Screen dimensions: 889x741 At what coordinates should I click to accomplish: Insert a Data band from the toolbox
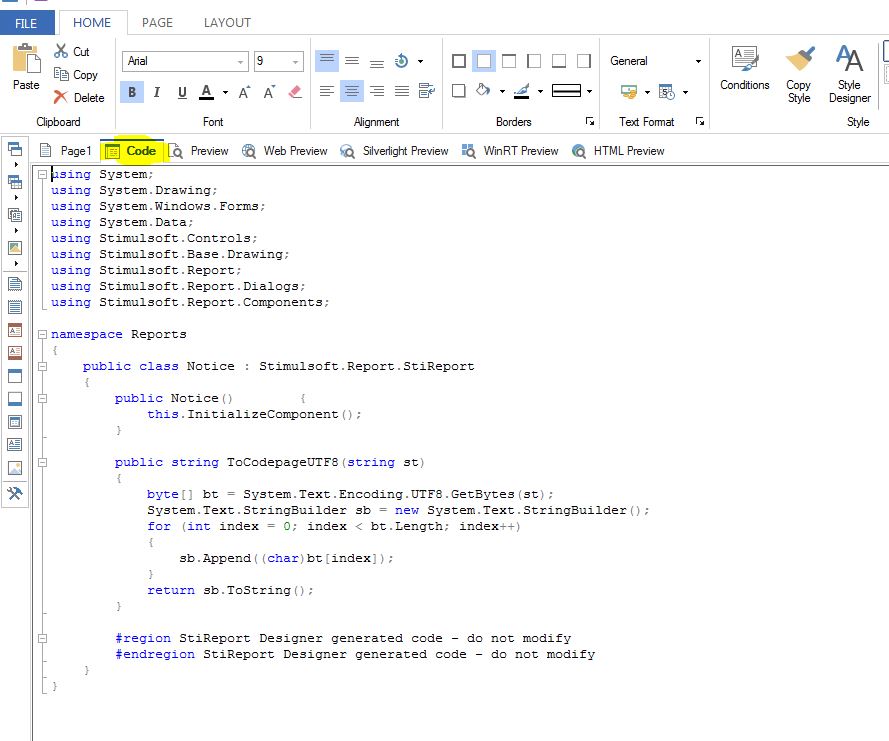(x=15, y=307)
